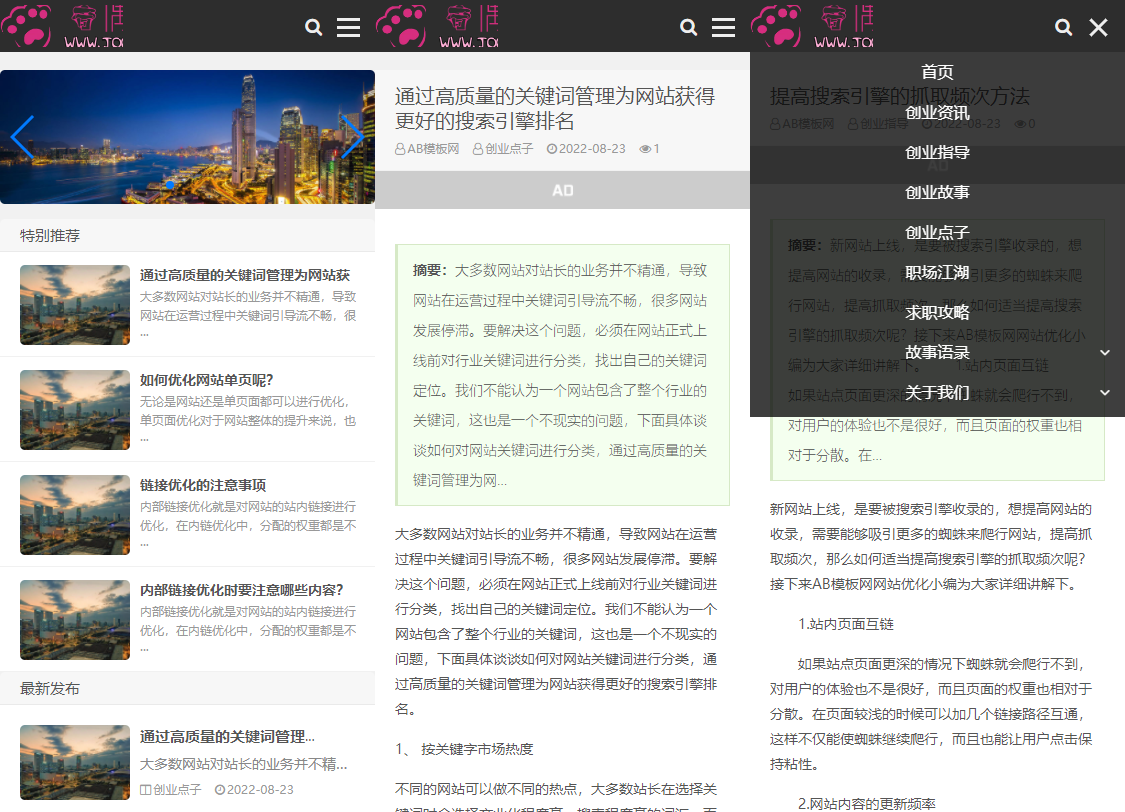
Task: Click the gray AD banner in middle panel
Action: coord(562,190)
